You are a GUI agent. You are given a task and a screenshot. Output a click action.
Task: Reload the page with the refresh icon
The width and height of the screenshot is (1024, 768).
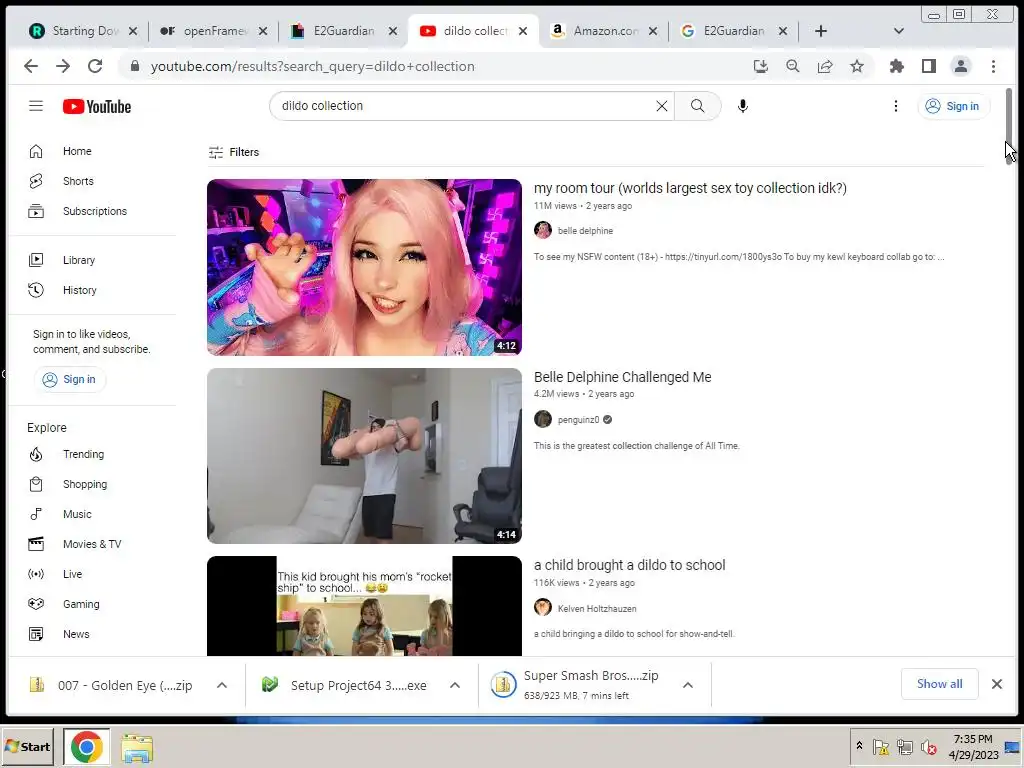(x=95, y=66)
